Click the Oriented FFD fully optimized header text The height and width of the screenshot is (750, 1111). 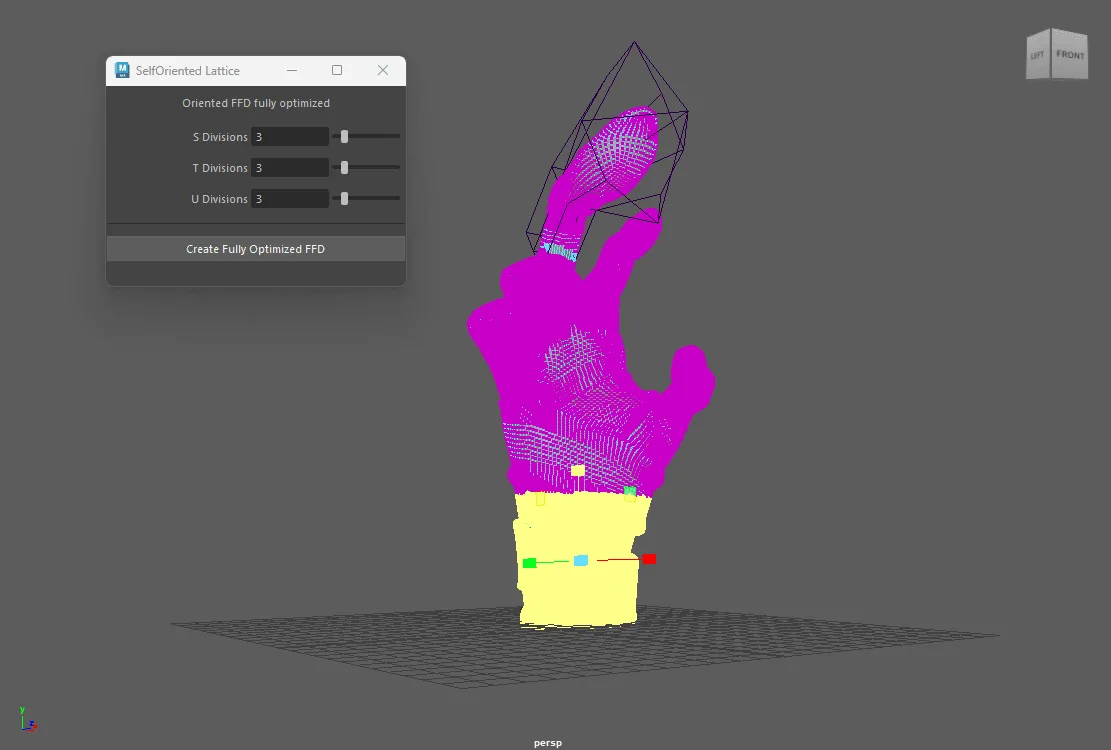(255, 102)
